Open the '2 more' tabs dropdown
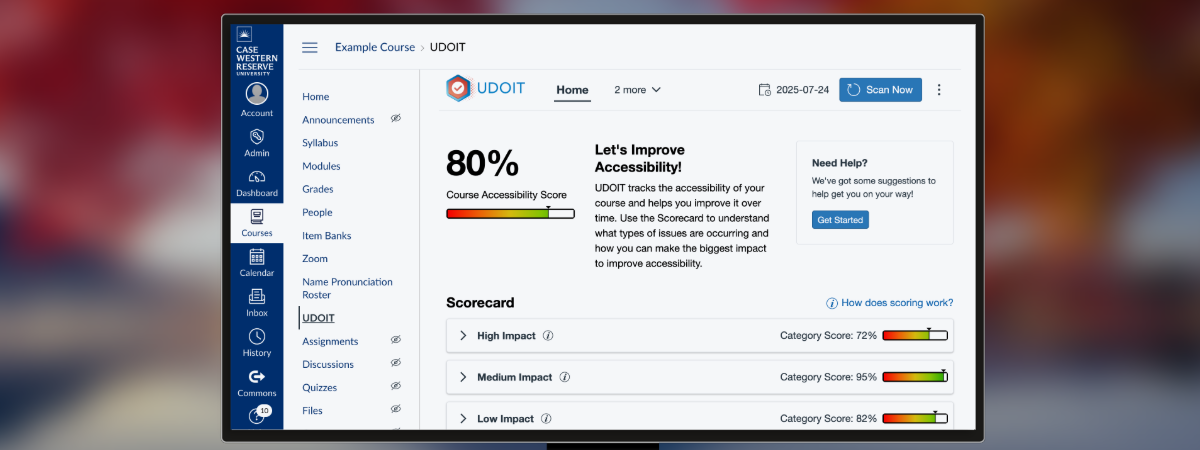 [x=637, y=90]
